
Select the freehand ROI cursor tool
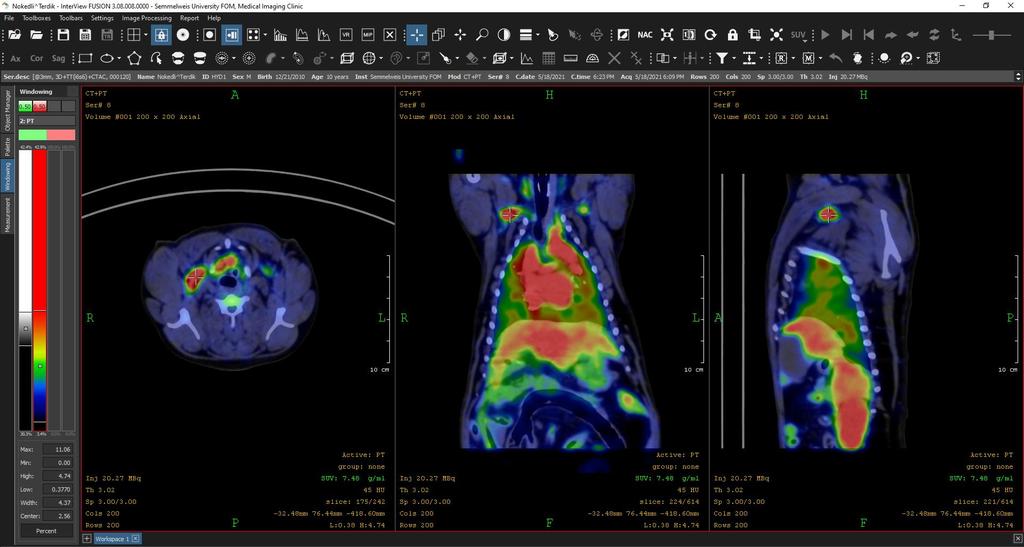click(156, 58)
